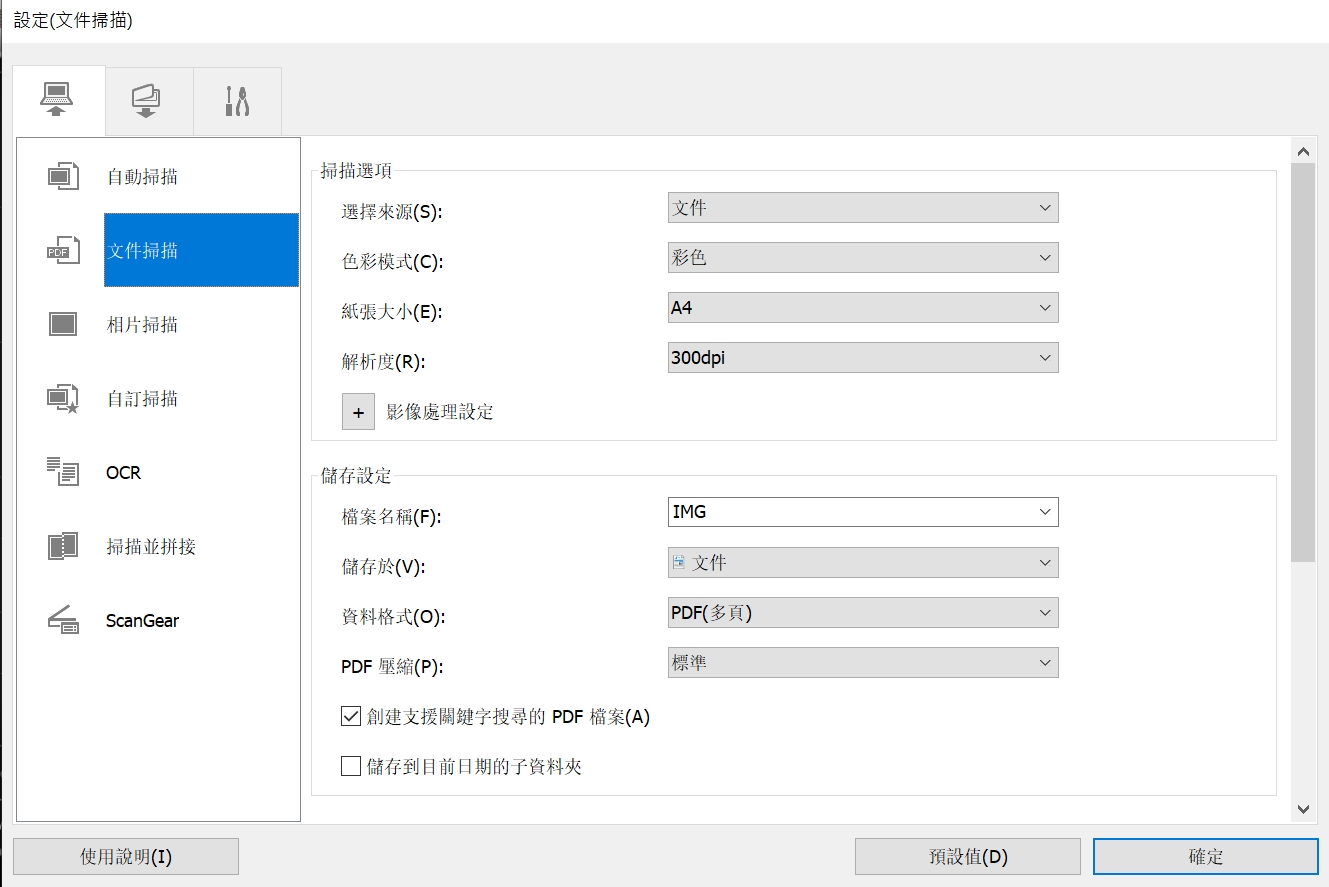Switch to the scan-from-operation-panel tab

point(148,101)
